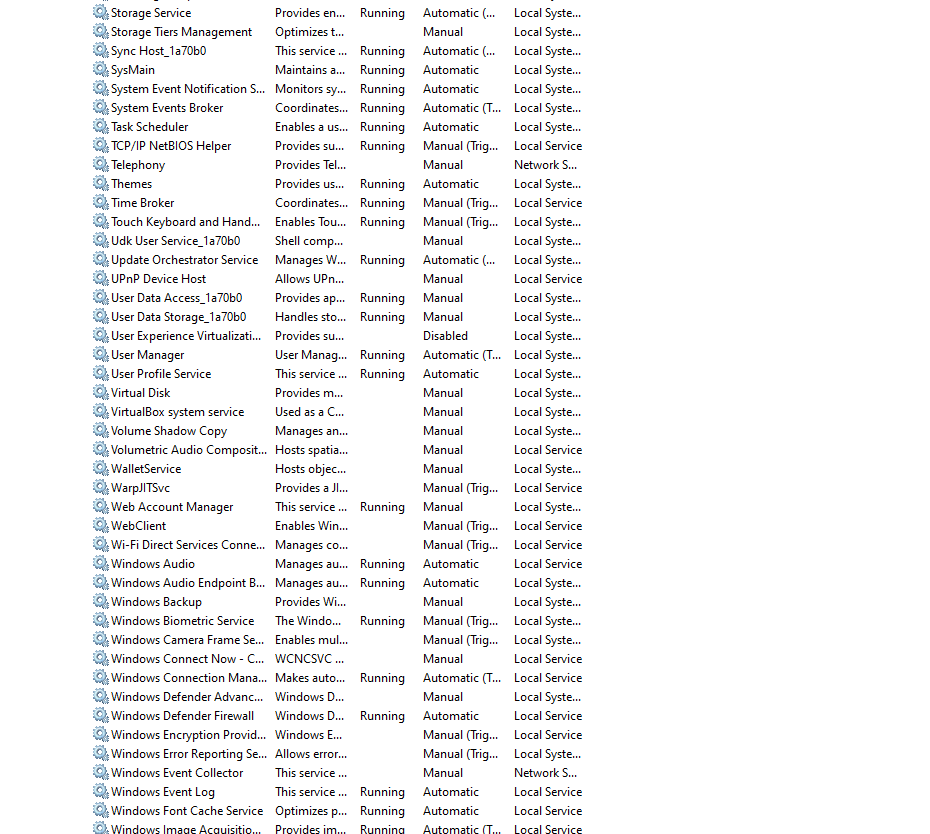
Task: Click the gear icon beside Windows Font Cache Service
Action: click(101, 810)
